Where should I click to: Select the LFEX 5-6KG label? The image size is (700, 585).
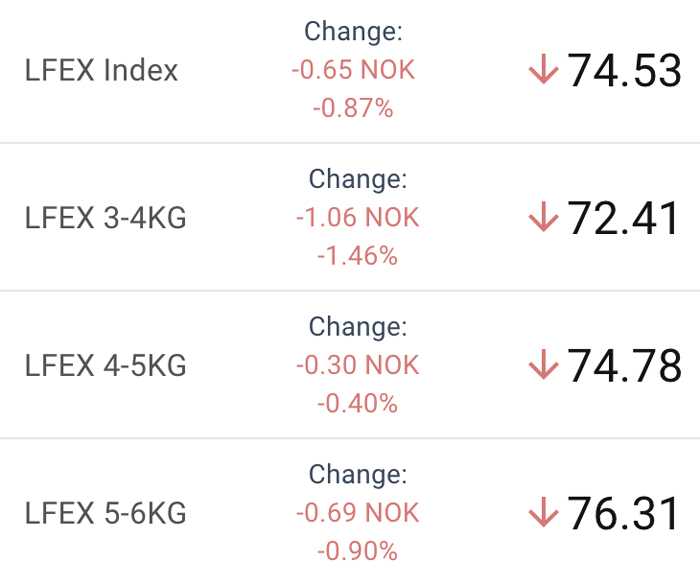click(105, 513)
